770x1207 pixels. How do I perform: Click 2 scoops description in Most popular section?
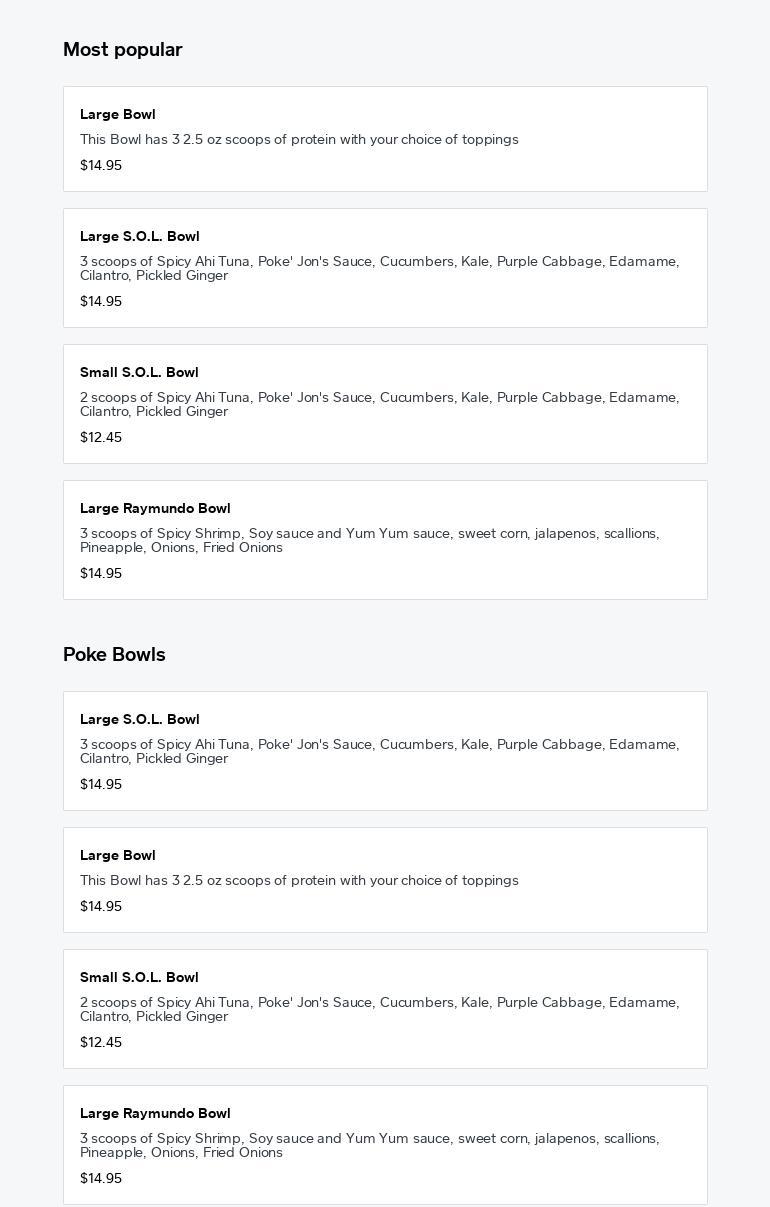[x=379, y=404]
